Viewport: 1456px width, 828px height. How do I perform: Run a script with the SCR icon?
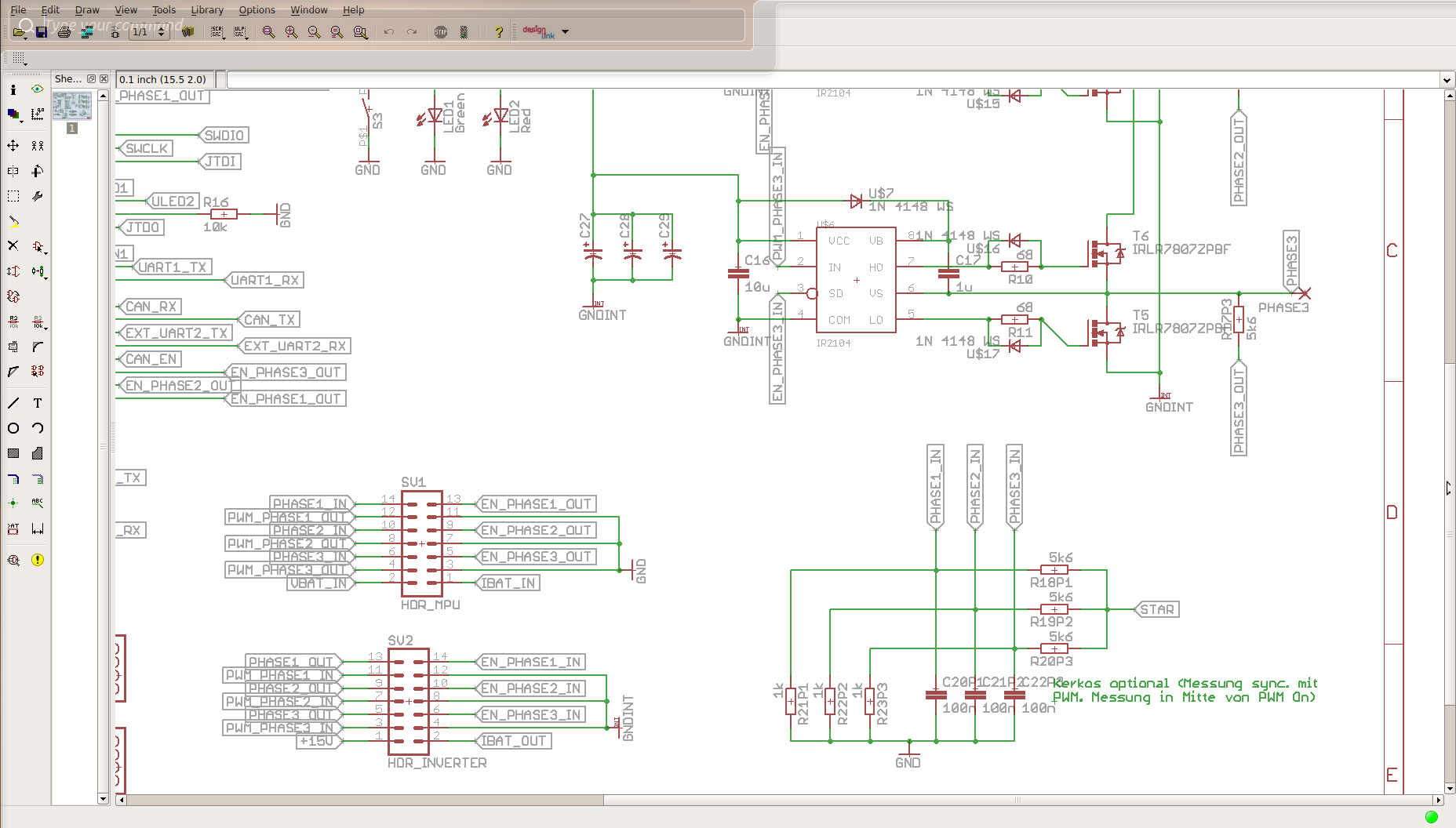pyautogui.click(x=217, y=32)
